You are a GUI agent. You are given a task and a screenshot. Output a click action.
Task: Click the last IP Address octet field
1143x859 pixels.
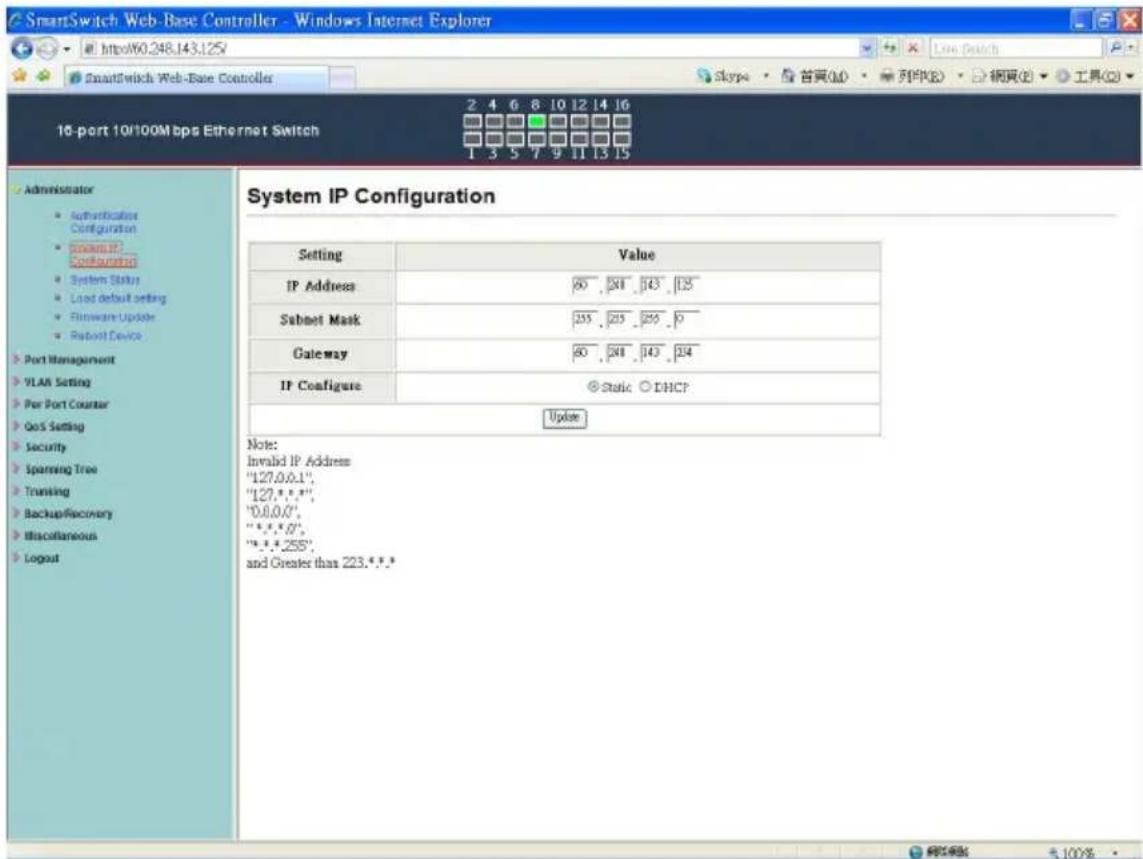(687, 284)
